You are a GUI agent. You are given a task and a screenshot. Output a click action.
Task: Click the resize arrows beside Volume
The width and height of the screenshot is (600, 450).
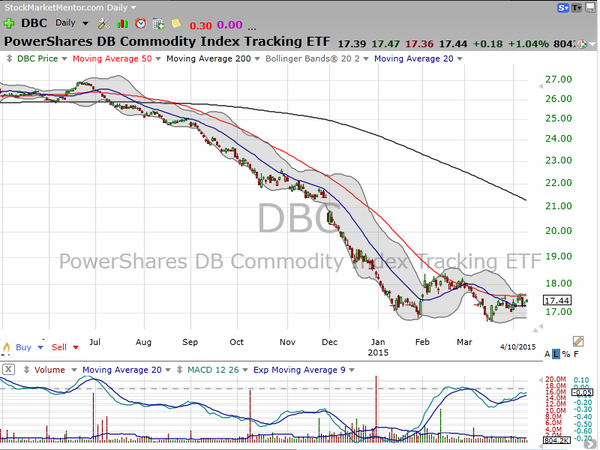(x=26, y=370)
